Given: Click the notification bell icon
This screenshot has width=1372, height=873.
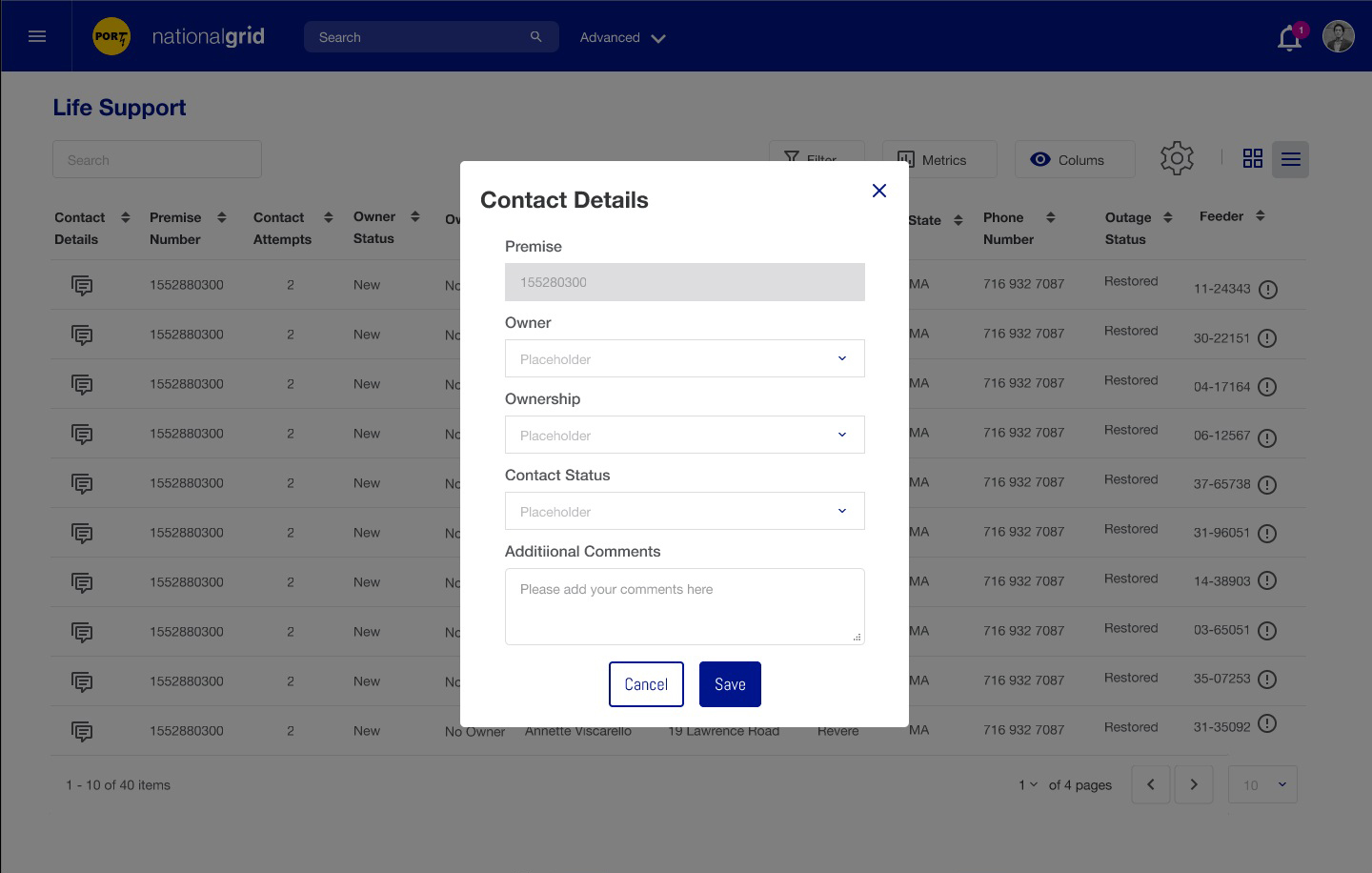Looking at the screenshot, I should click(x=1289, y=38).
